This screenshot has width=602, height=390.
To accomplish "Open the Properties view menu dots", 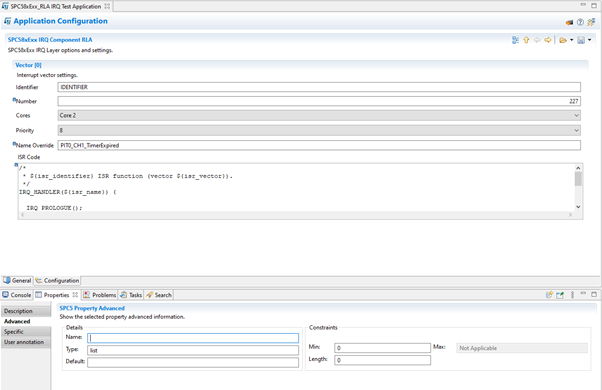I will [x=572, y=295].
